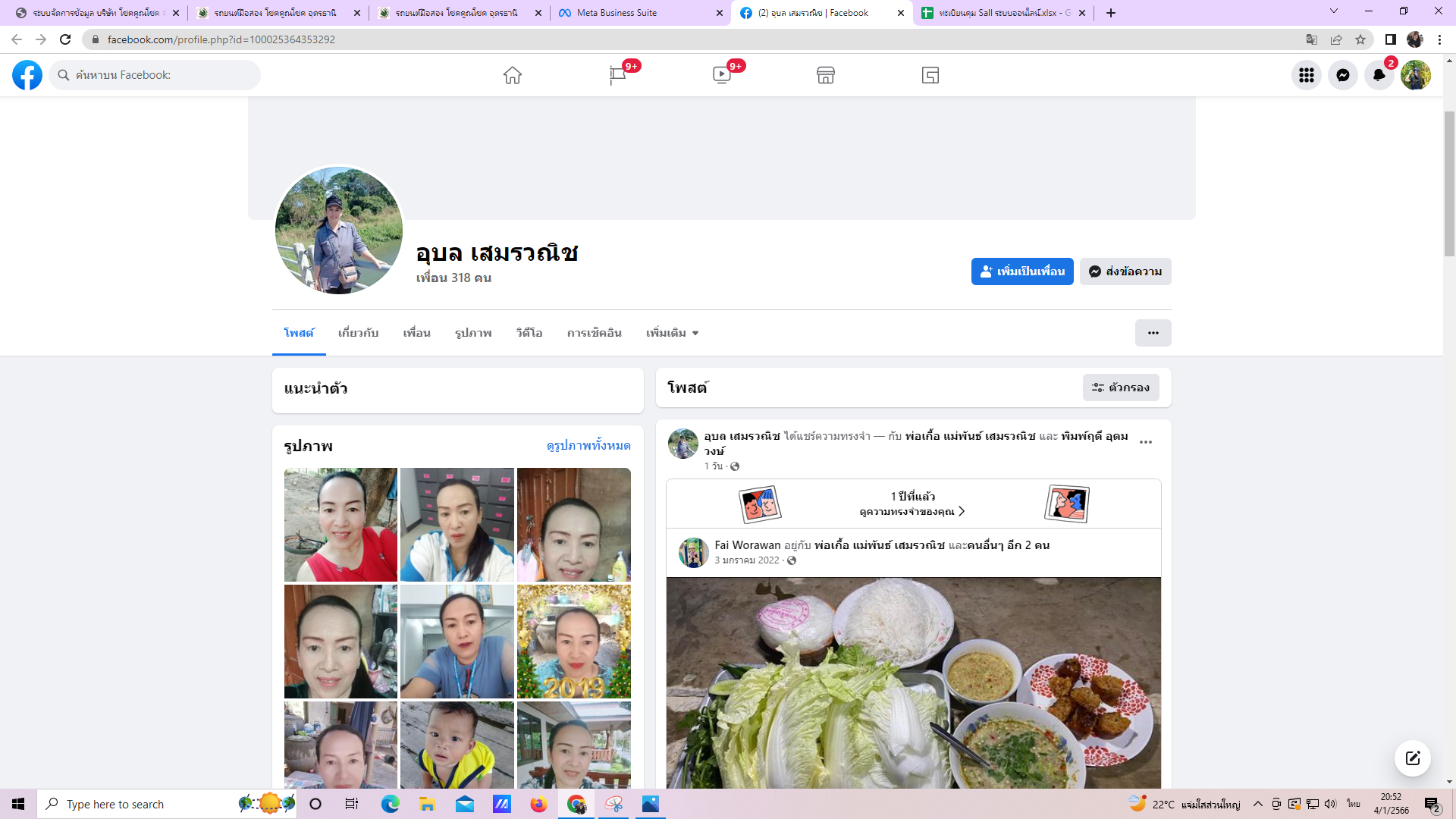This screenshot has width=1456, height=819.
Task: Click the floating new message compose icon
Action: coord(1412,758)
